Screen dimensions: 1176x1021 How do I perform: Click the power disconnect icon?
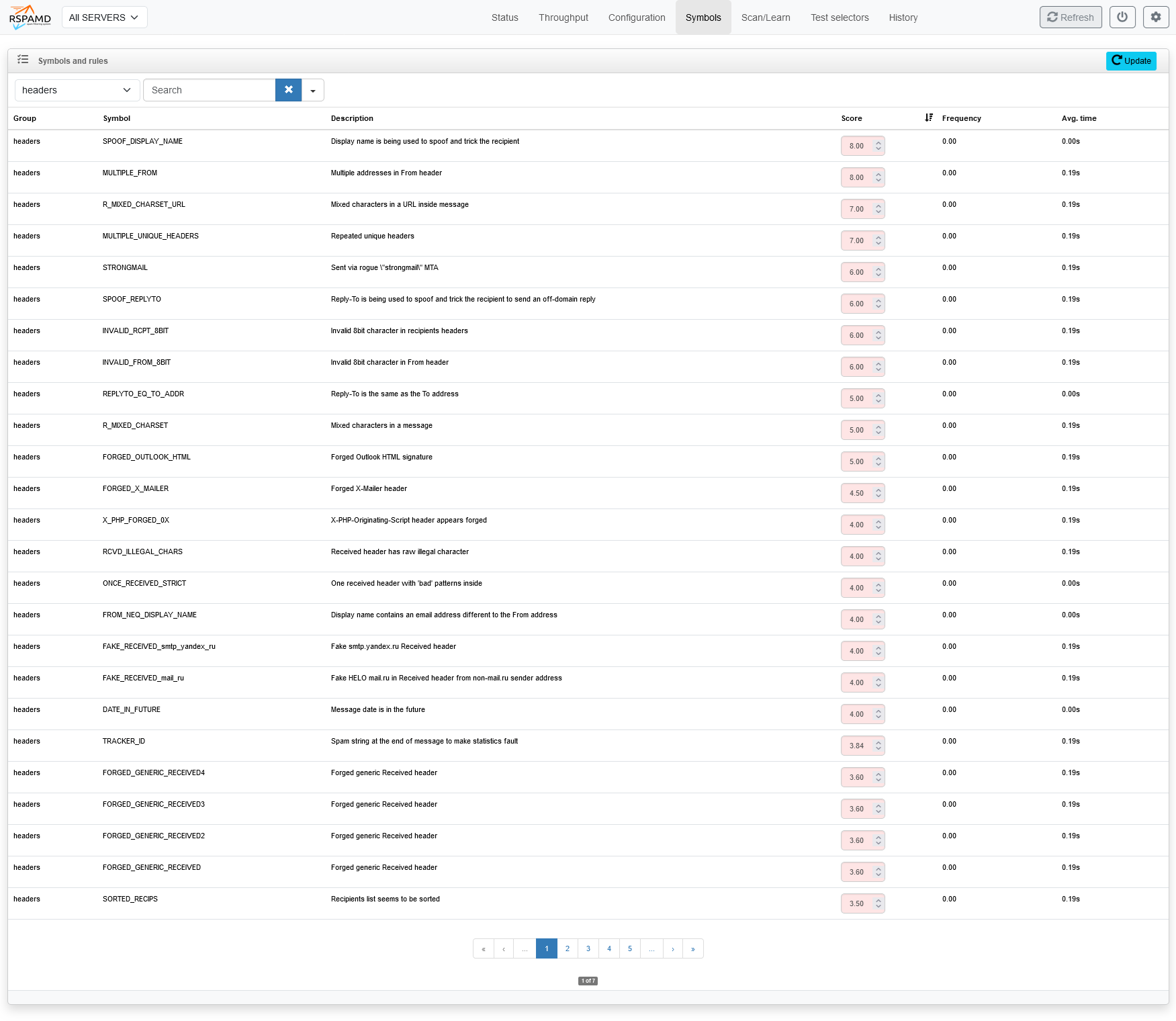tap(1122, 17)
